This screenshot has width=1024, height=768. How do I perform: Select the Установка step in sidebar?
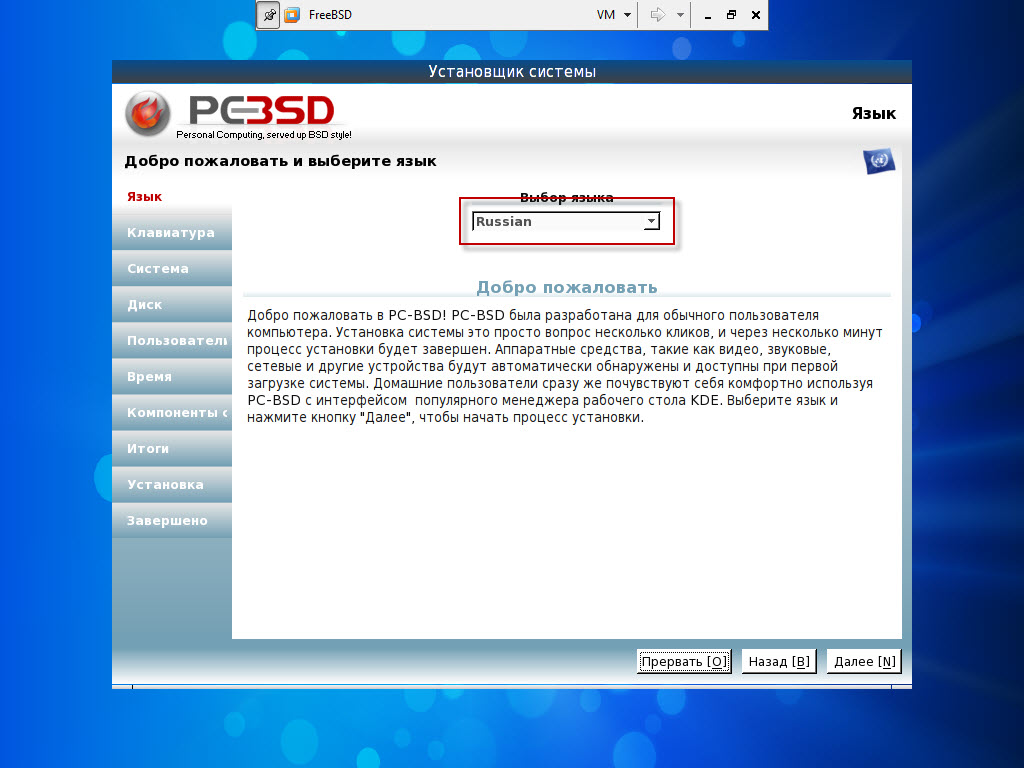[x=172, y=484]
